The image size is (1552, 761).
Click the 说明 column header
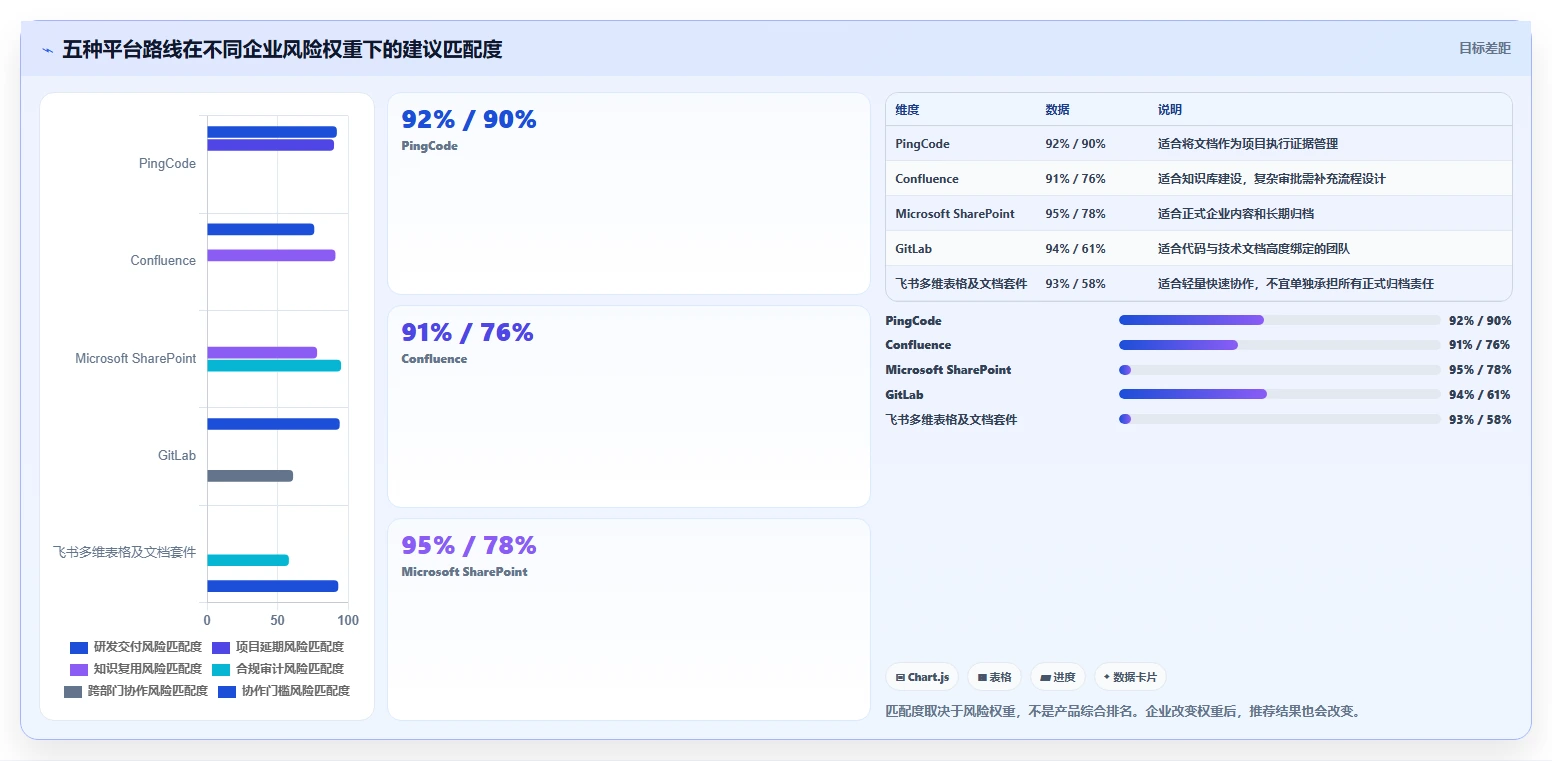[1170, 110]
